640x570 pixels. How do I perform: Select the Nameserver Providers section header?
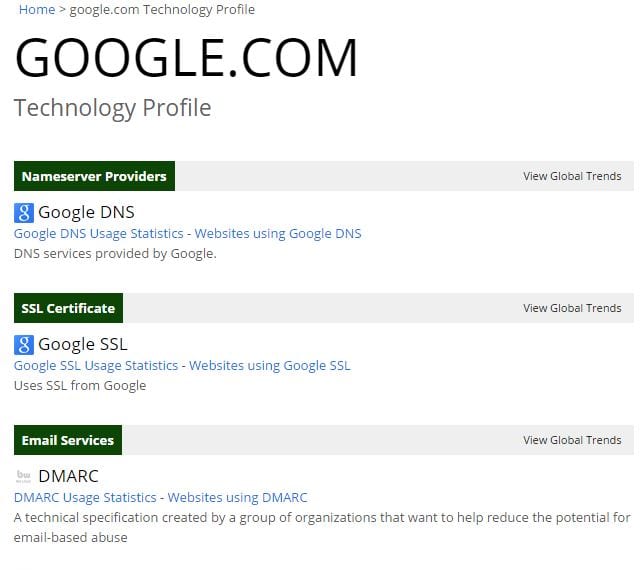point(94,176)
